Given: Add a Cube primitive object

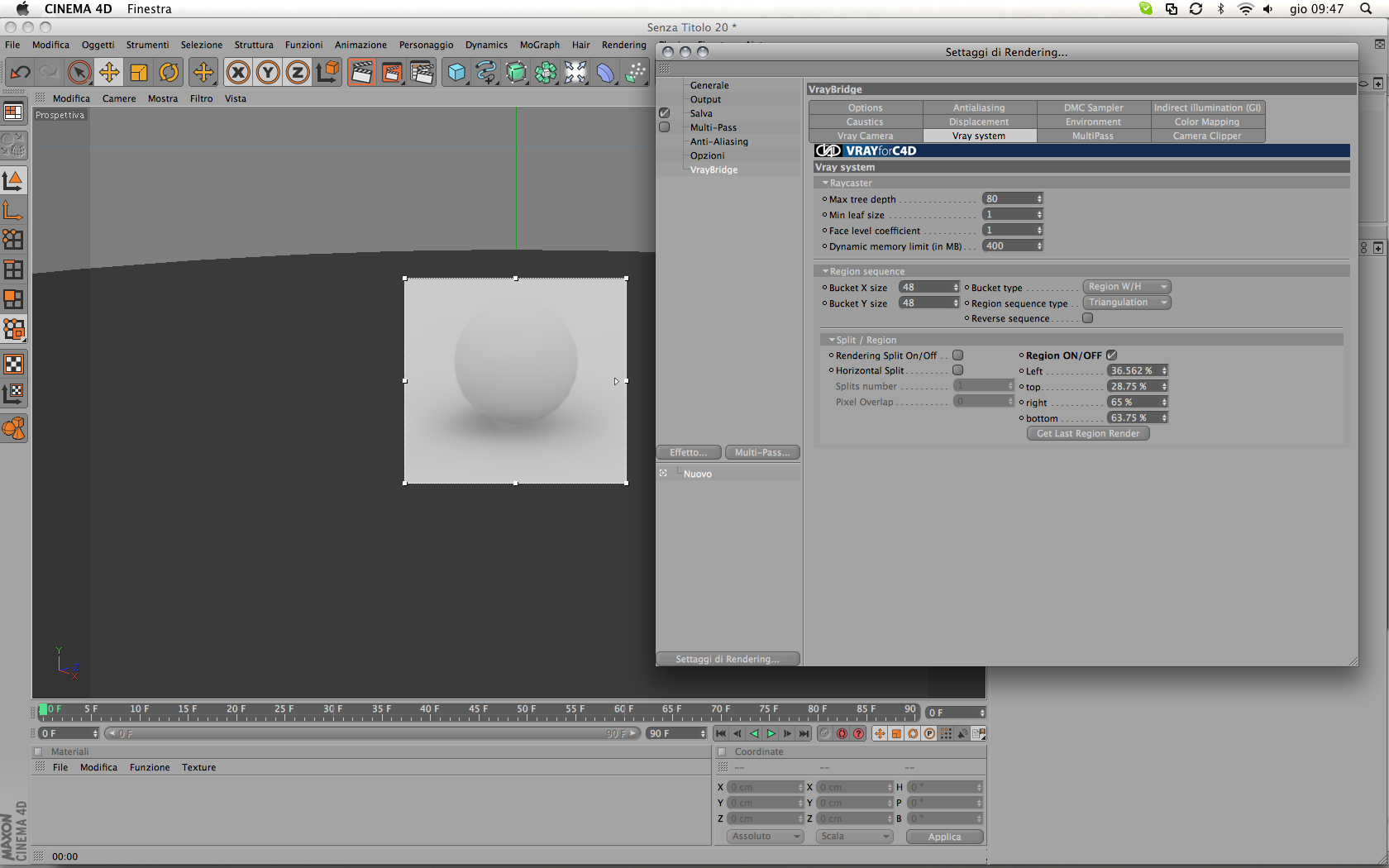Looking at the screenshot, I should 456,73.
